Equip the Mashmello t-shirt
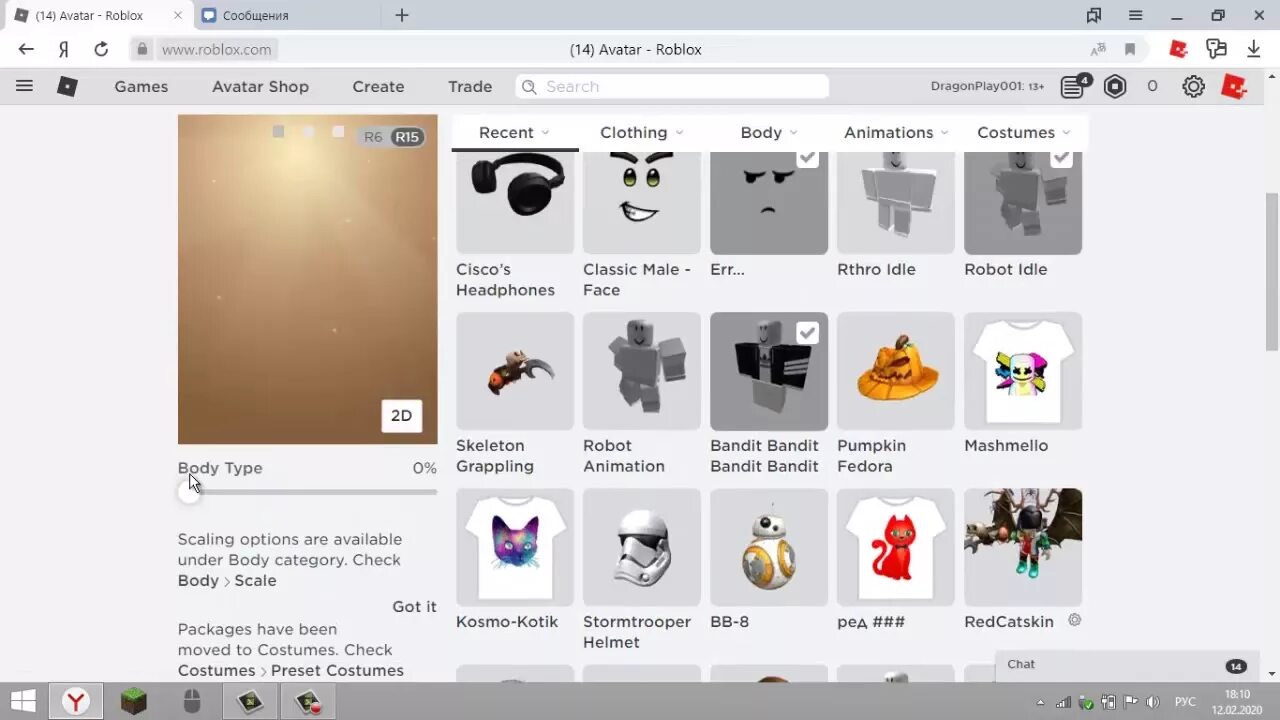This screenshot has height=720, width=1280. click(x=1023, y=371)
